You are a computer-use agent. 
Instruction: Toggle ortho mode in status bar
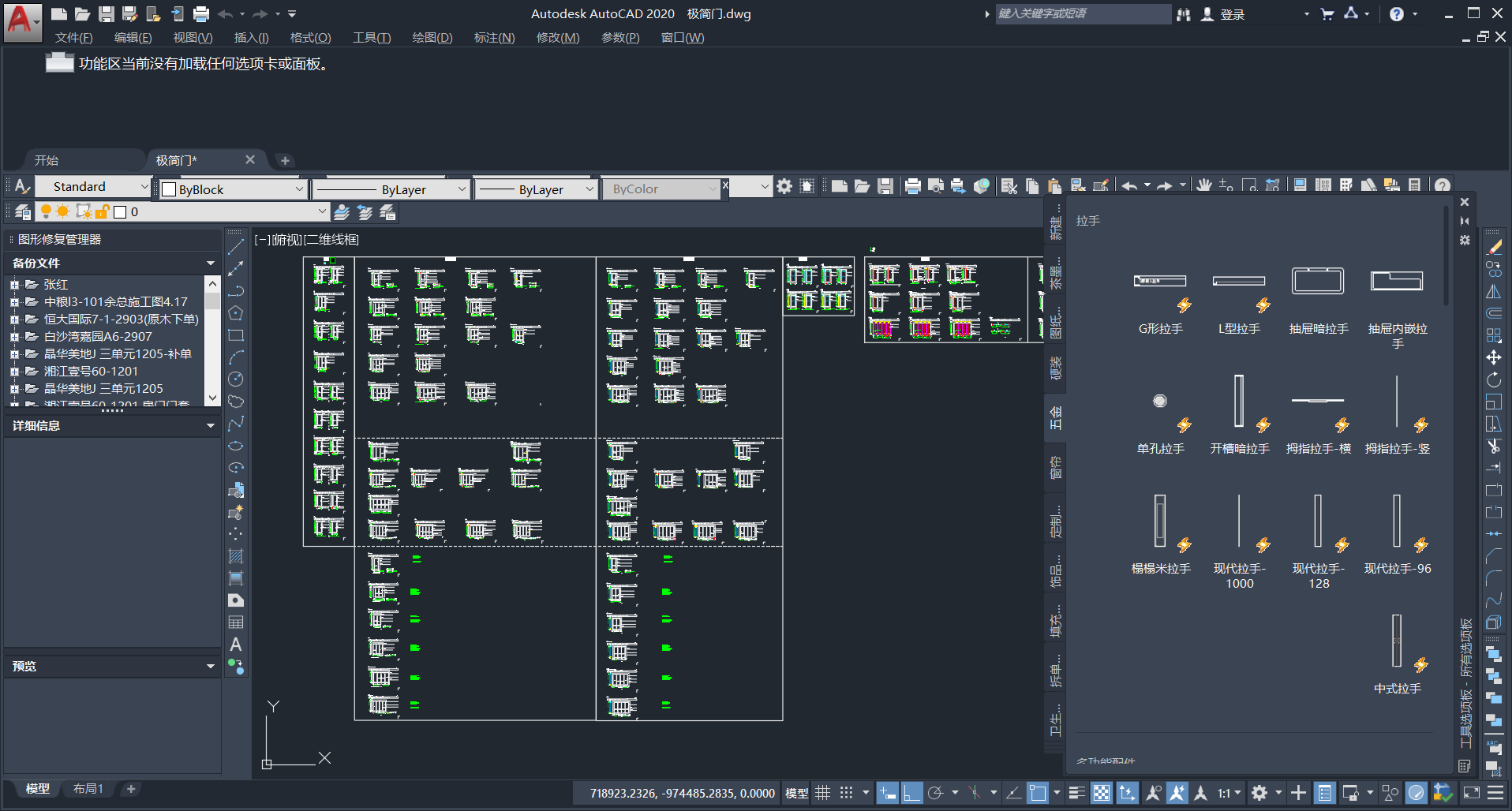911,793
